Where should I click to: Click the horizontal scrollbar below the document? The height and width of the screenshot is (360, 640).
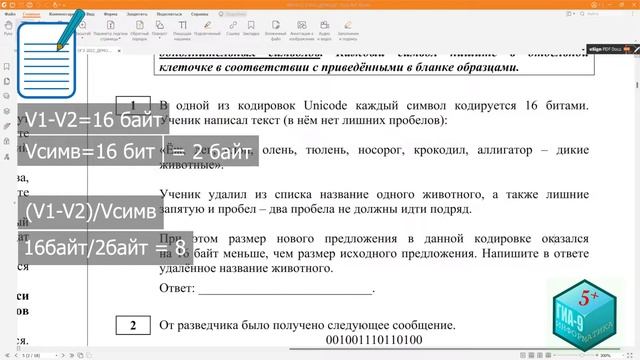(455, 349)
